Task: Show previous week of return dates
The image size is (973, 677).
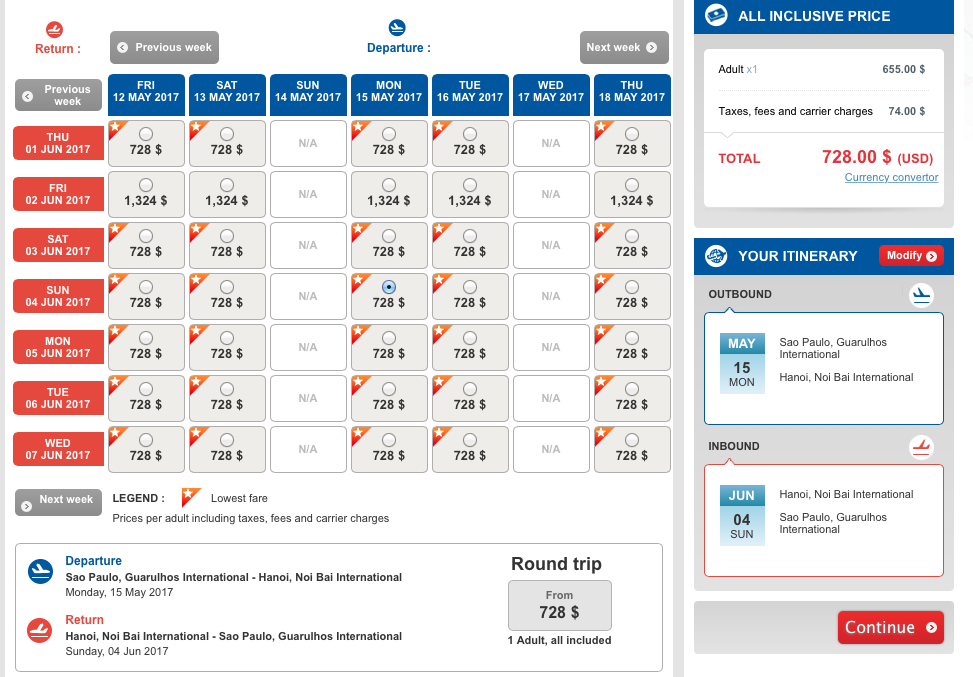Action: pos(58,95)
